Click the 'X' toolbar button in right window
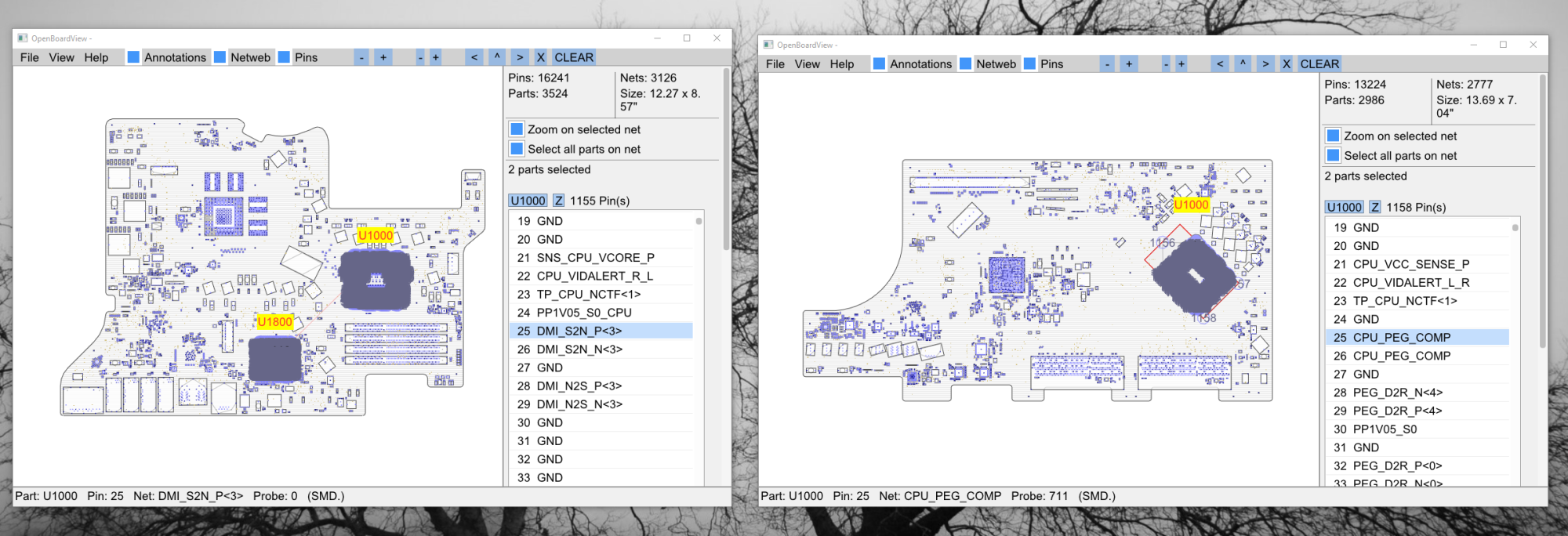1568x536 pixels. (x=1287, y=63)
